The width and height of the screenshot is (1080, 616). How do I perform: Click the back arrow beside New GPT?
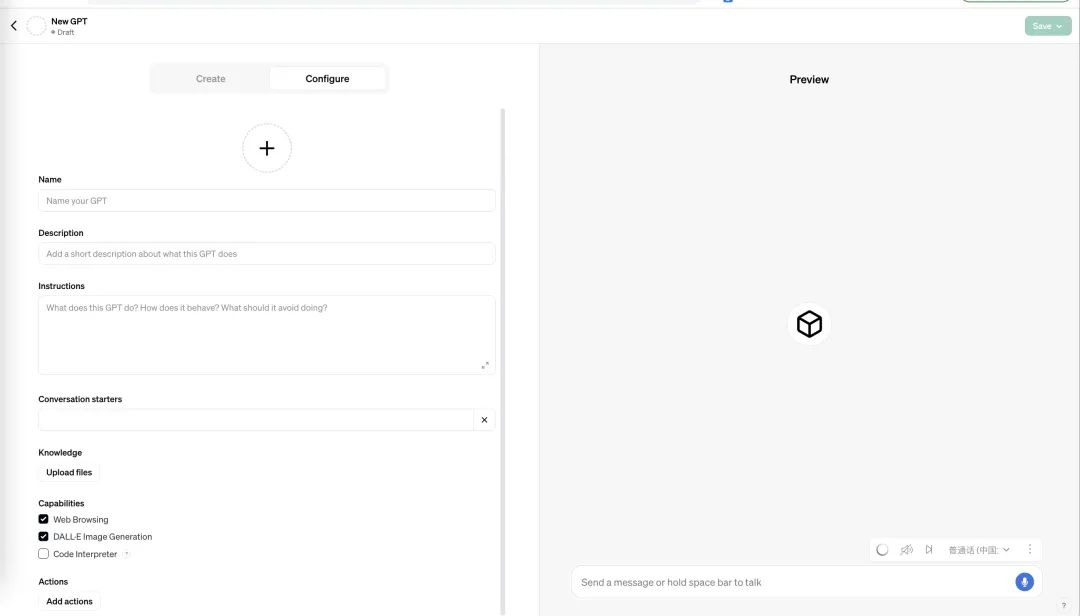point(14,26)
